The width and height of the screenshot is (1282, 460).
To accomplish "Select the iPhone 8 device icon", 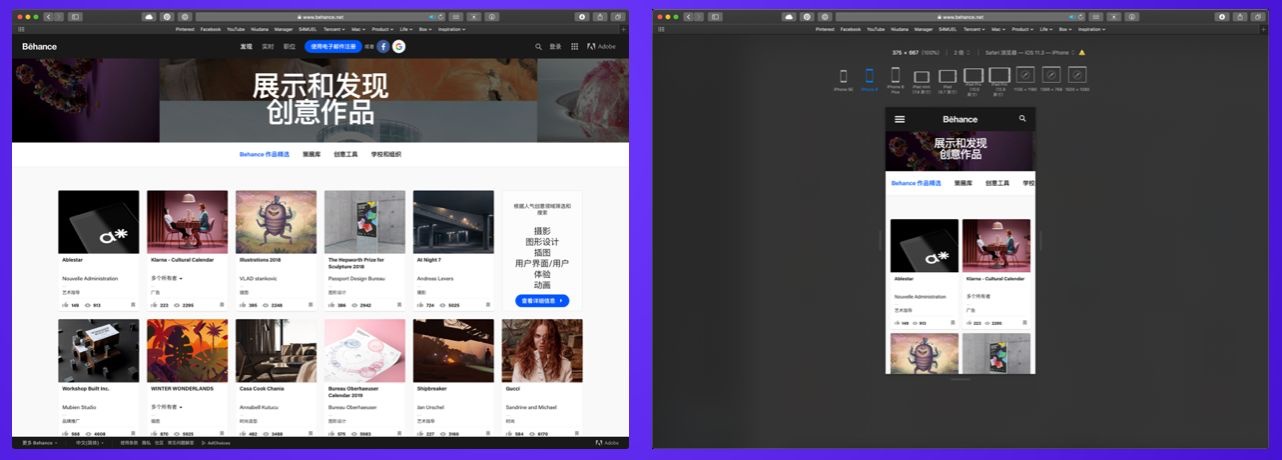I will click(869, 76).
